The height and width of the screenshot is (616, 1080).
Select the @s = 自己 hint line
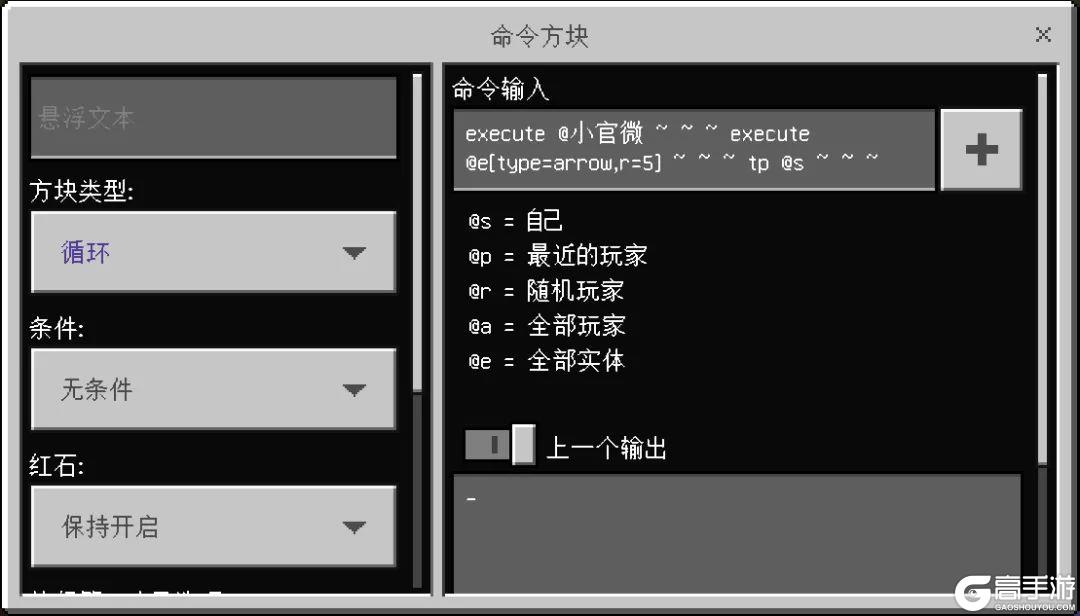515,221
